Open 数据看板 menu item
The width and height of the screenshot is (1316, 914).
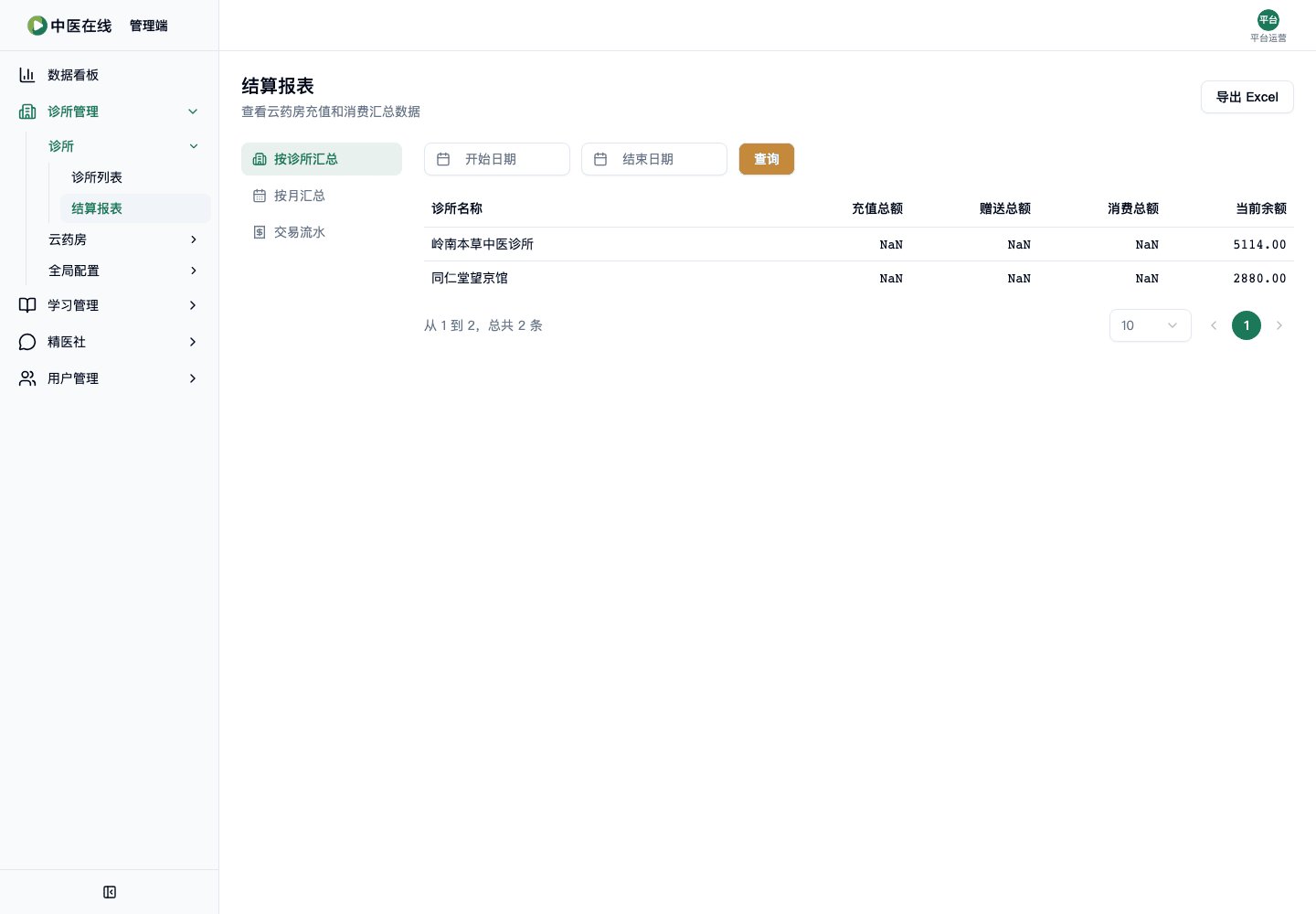pos(110,75)
